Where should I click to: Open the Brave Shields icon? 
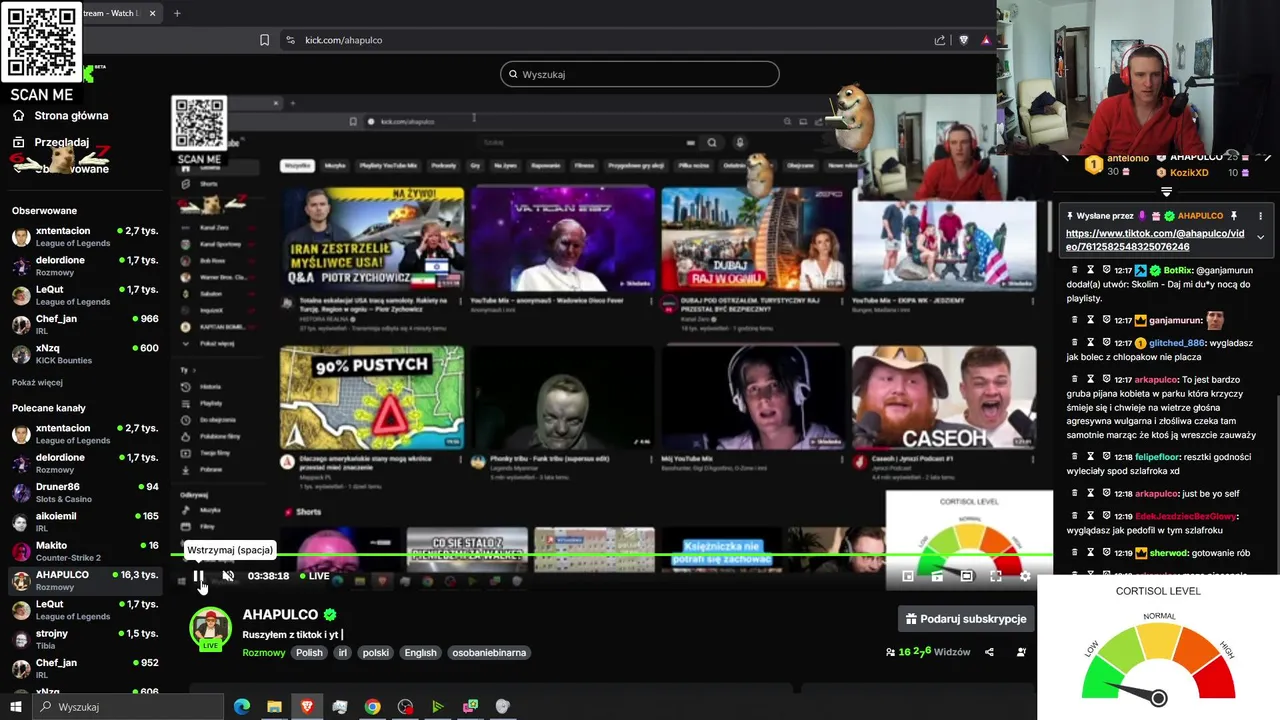964,40
